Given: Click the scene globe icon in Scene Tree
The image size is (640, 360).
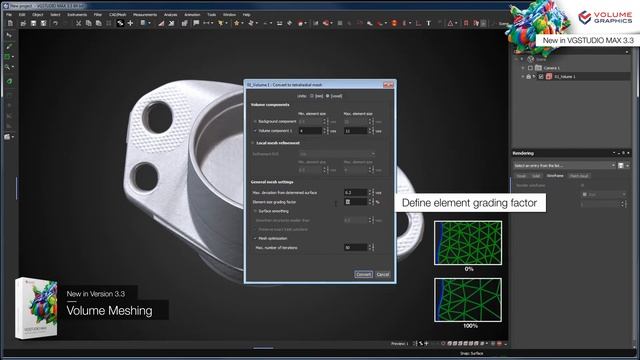Looking at the screenshot, I should click(531, 59).
